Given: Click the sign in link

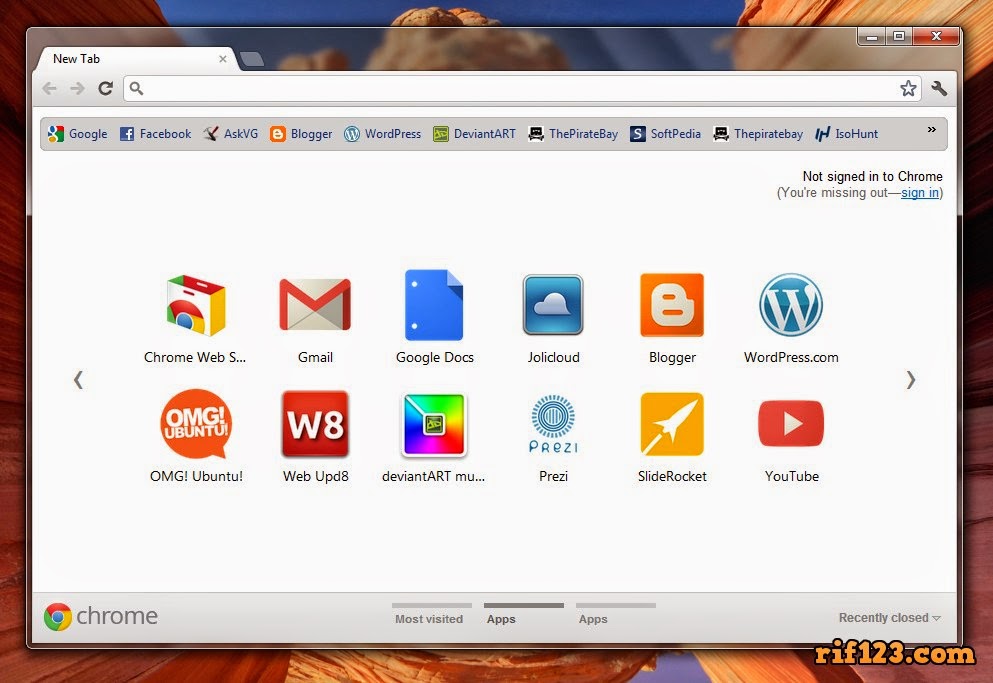Looking at the screenshot, I should (920, 193).
